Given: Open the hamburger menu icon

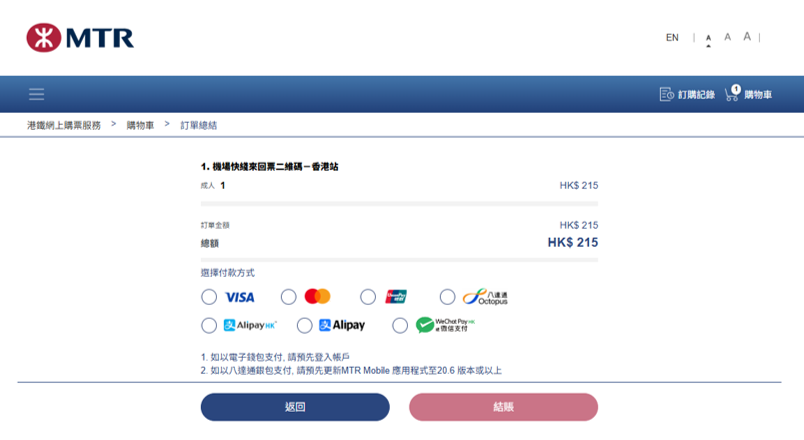Looking at the screenshot, I should 36,94.
